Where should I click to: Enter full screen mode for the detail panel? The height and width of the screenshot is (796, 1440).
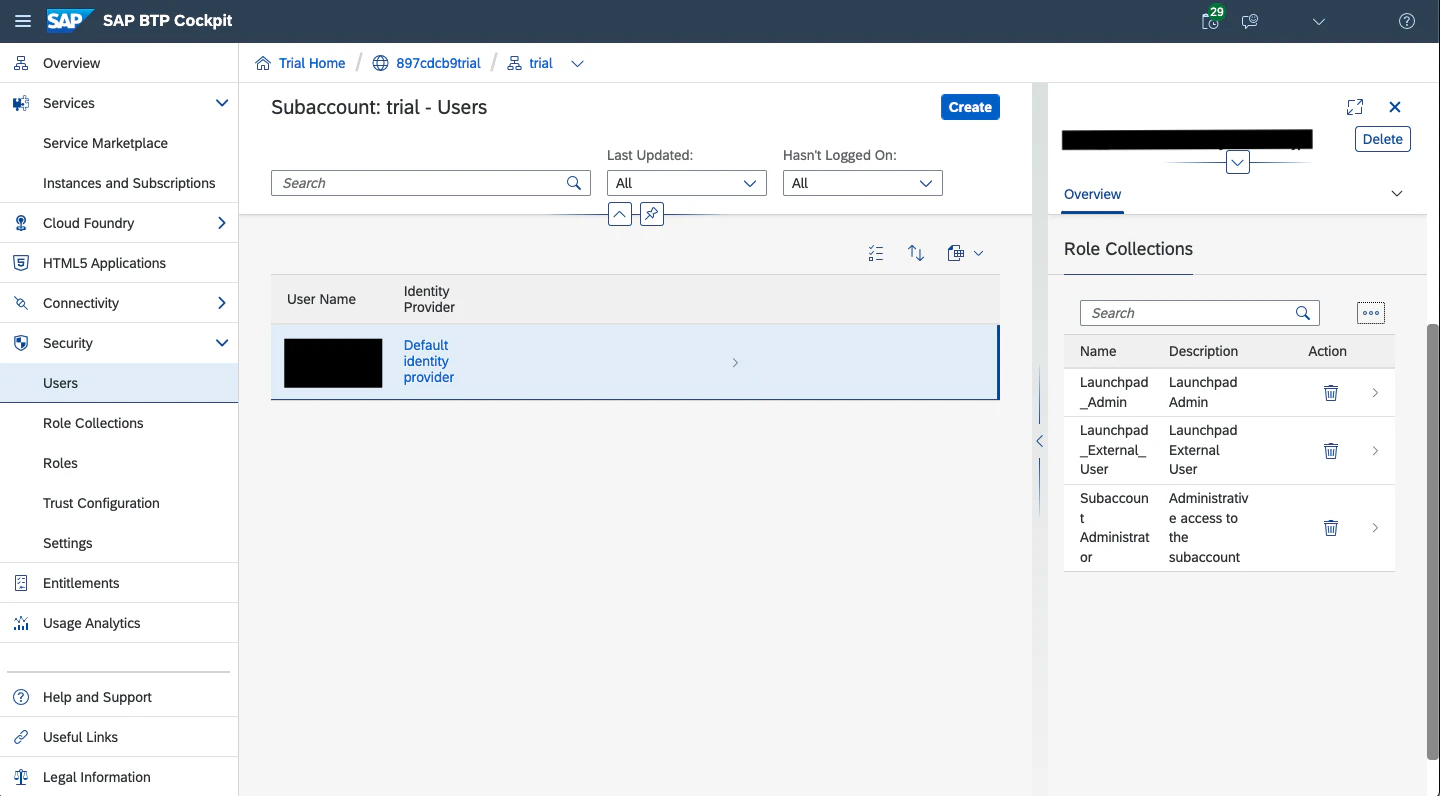1355,107
